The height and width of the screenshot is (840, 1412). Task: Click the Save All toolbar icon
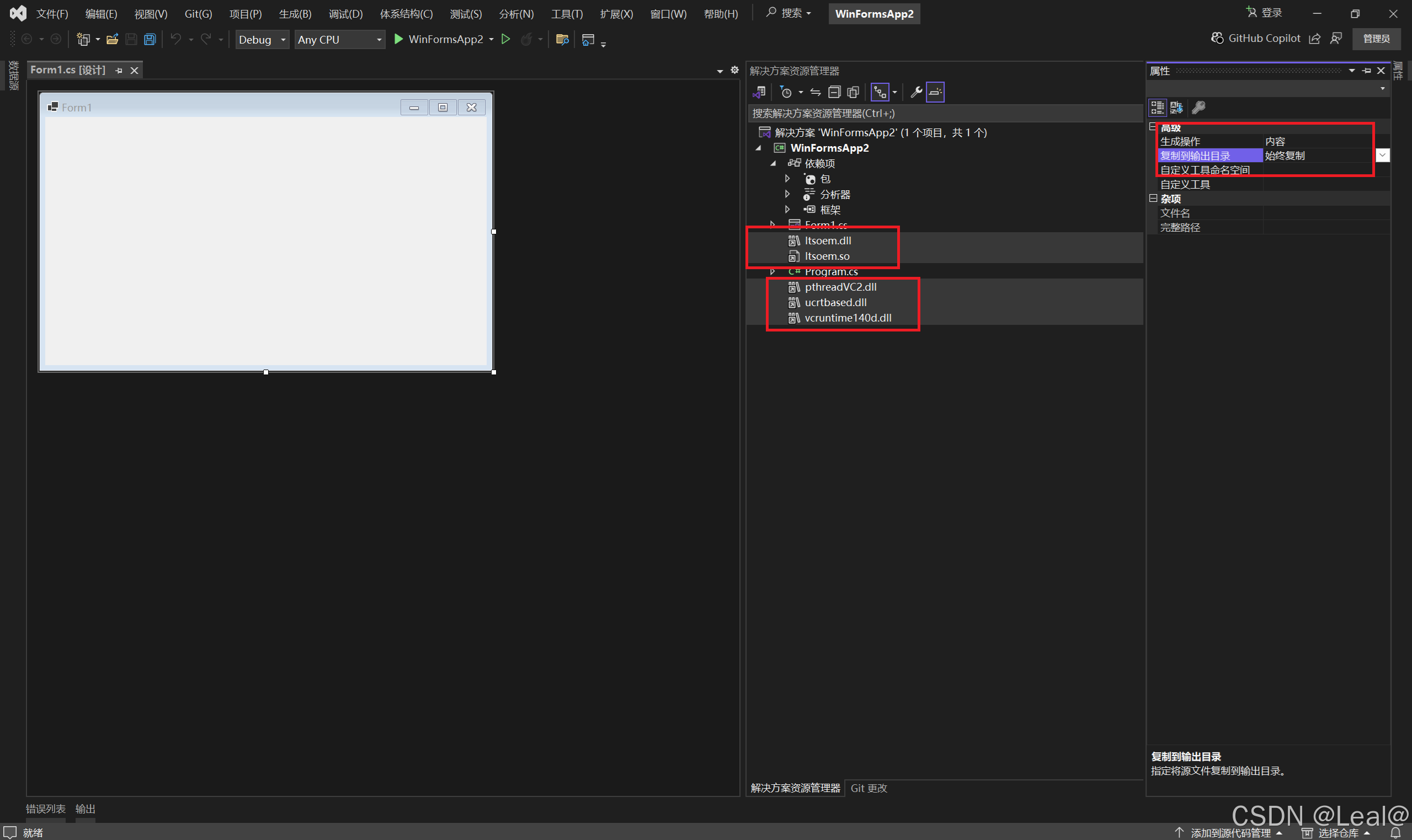click(150, 39)
